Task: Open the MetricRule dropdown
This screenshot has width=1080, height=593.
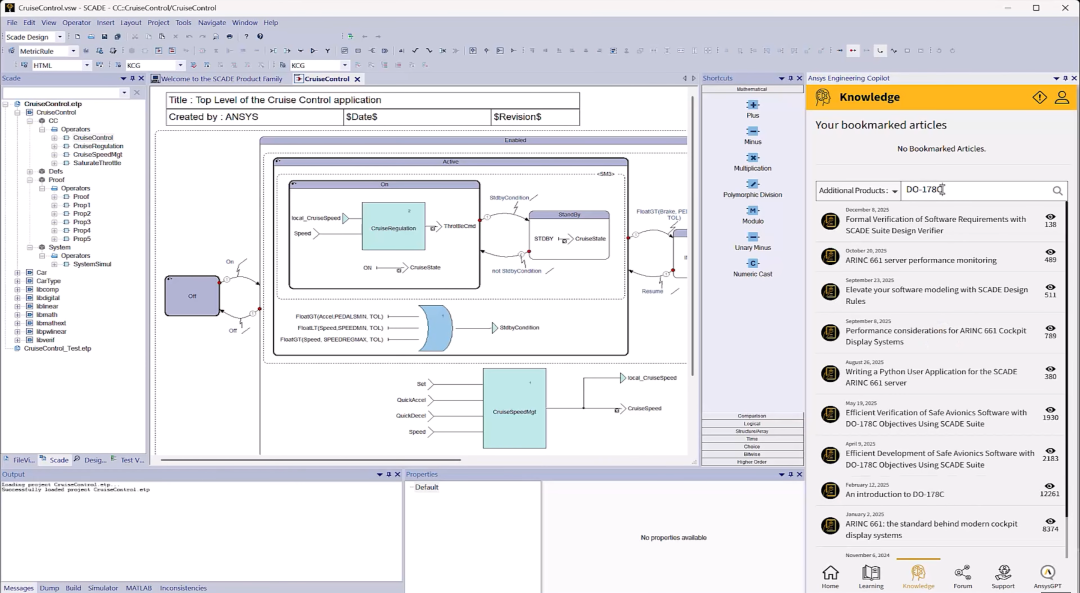Action: [72, 51]
